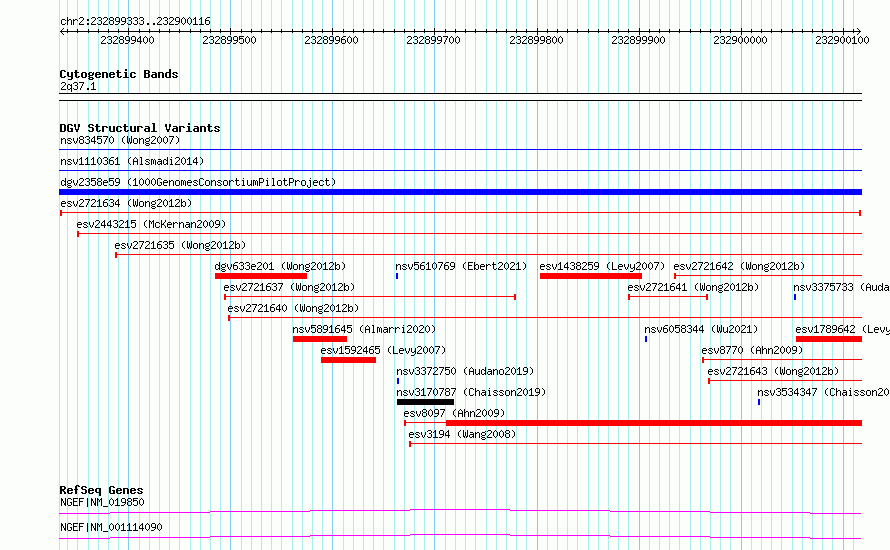This screenshot has height=550, width=890.
Task: Select the black nsv3170787 variant bar
Action: point(425,402)
